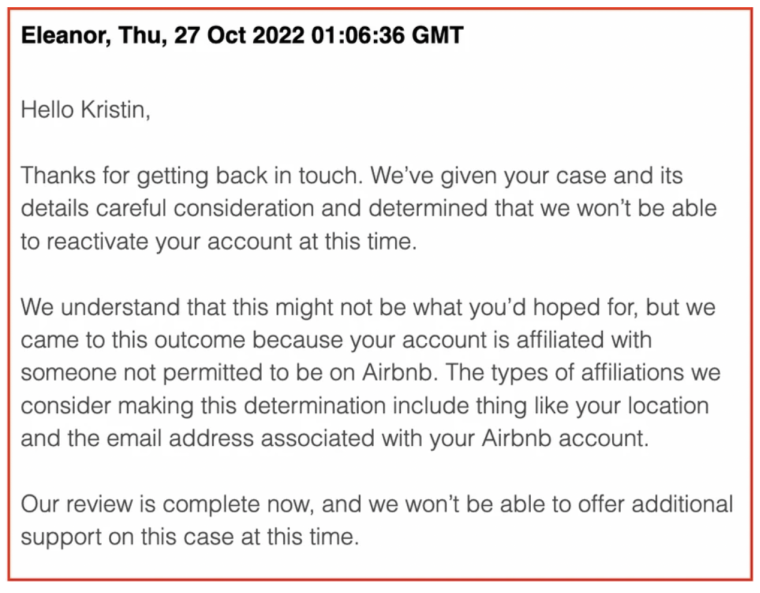
Task: Click the greeting Hello Kristin
Action: click(84, 110)
